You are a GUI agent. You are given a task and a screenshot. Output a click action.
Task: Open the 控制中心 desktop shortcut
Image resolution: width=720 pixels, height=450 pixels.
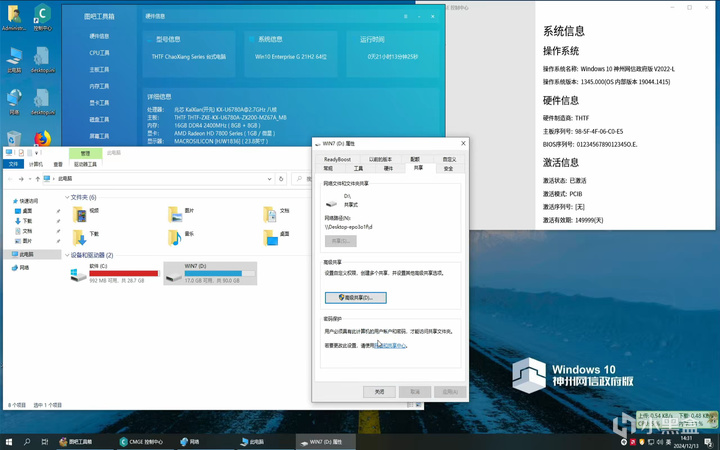coord(42,17)
